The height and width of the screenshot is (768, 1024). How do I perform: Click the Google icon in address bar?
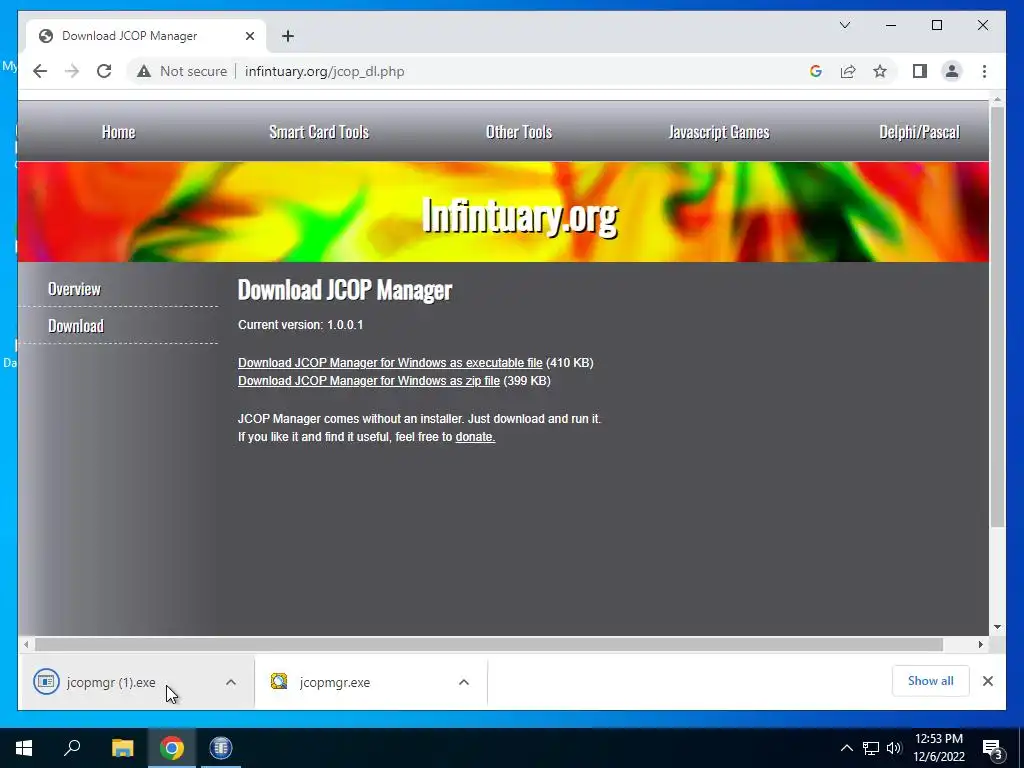click(x=816, y=71)
